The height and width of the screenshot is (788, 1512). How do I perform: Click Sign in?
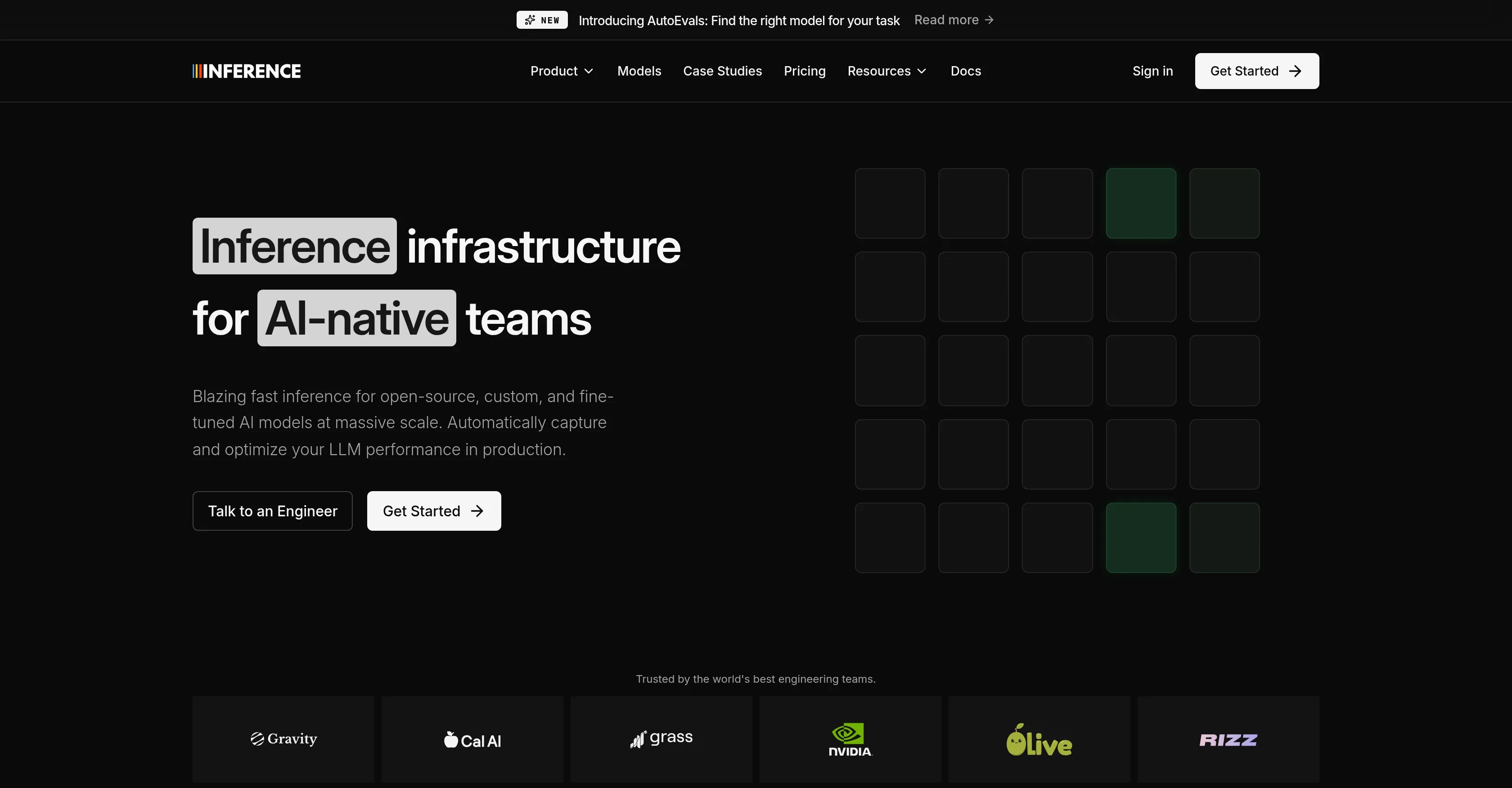tap(1153, 71)
